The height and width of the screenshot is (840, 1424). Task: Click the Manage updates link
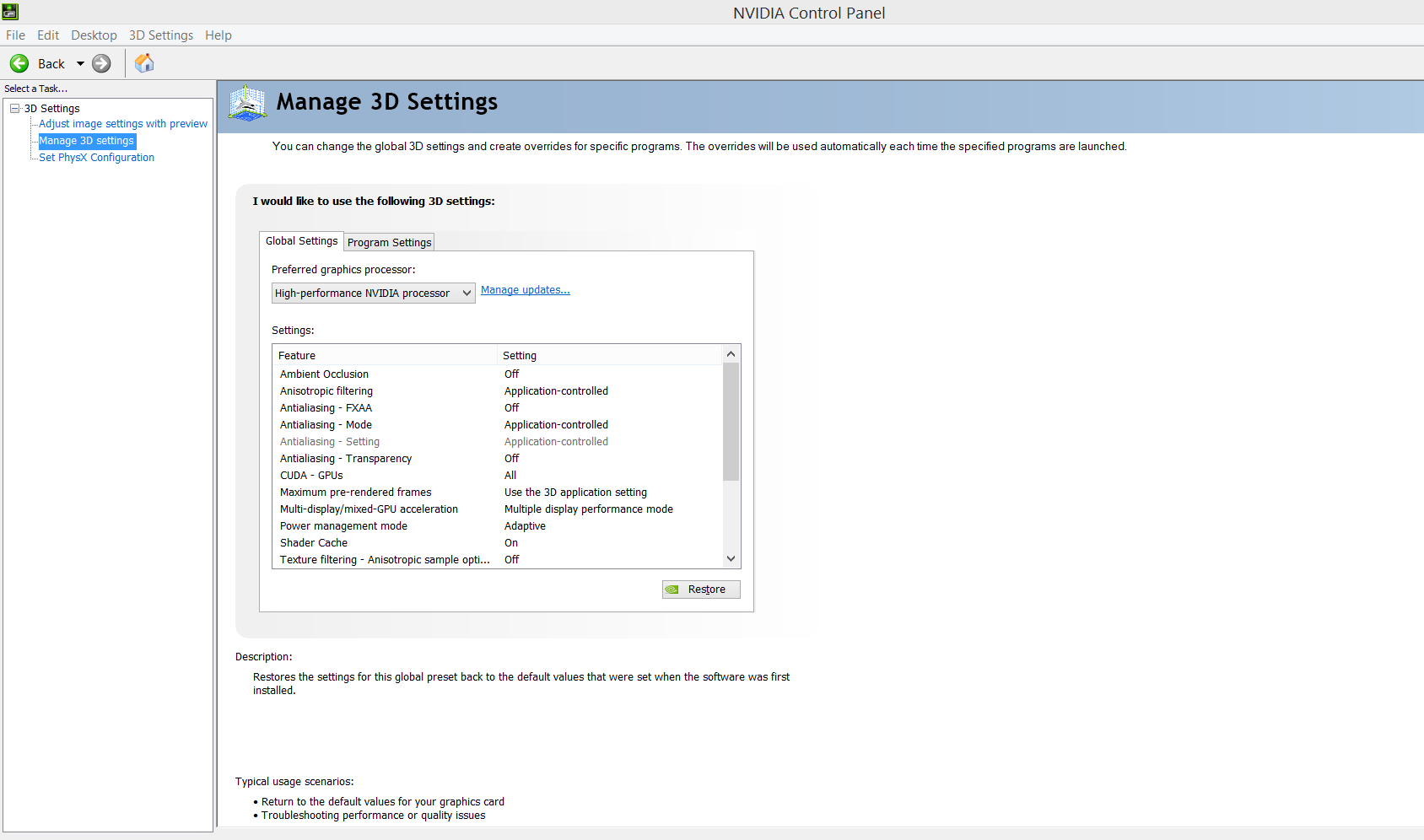pyautogui.click(x=526, y=290)
